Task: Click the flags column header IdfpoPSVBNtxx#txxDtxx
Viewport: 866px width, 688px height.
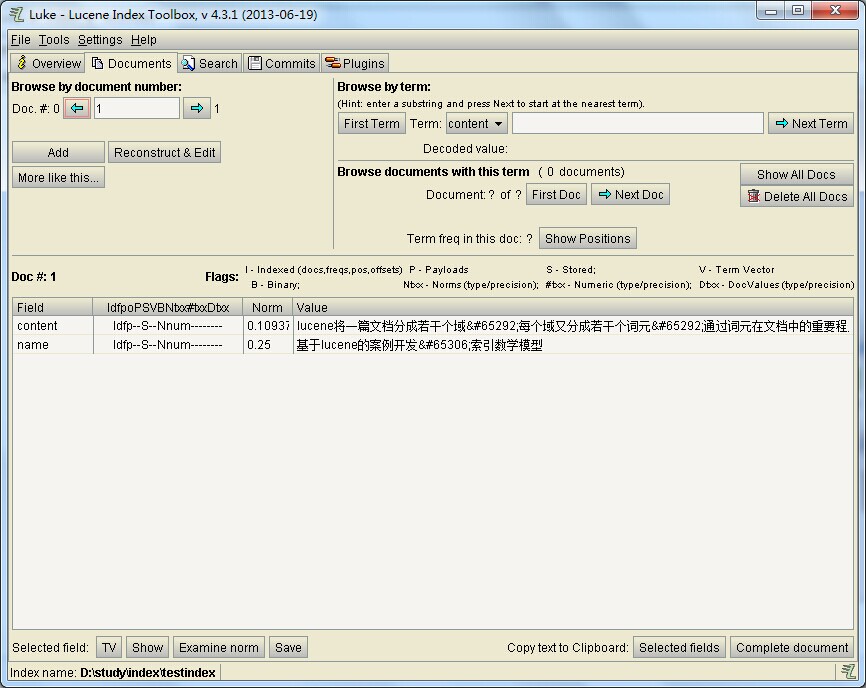Action: coord(168,308)
